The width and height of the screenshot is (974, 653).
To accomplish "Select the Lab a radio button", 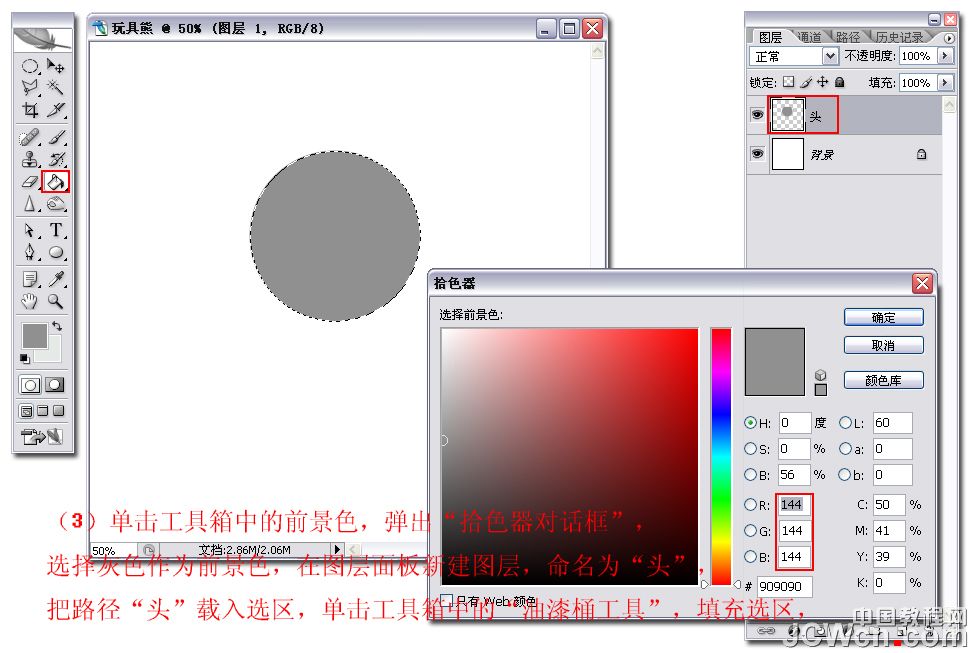I will (845, 449).
